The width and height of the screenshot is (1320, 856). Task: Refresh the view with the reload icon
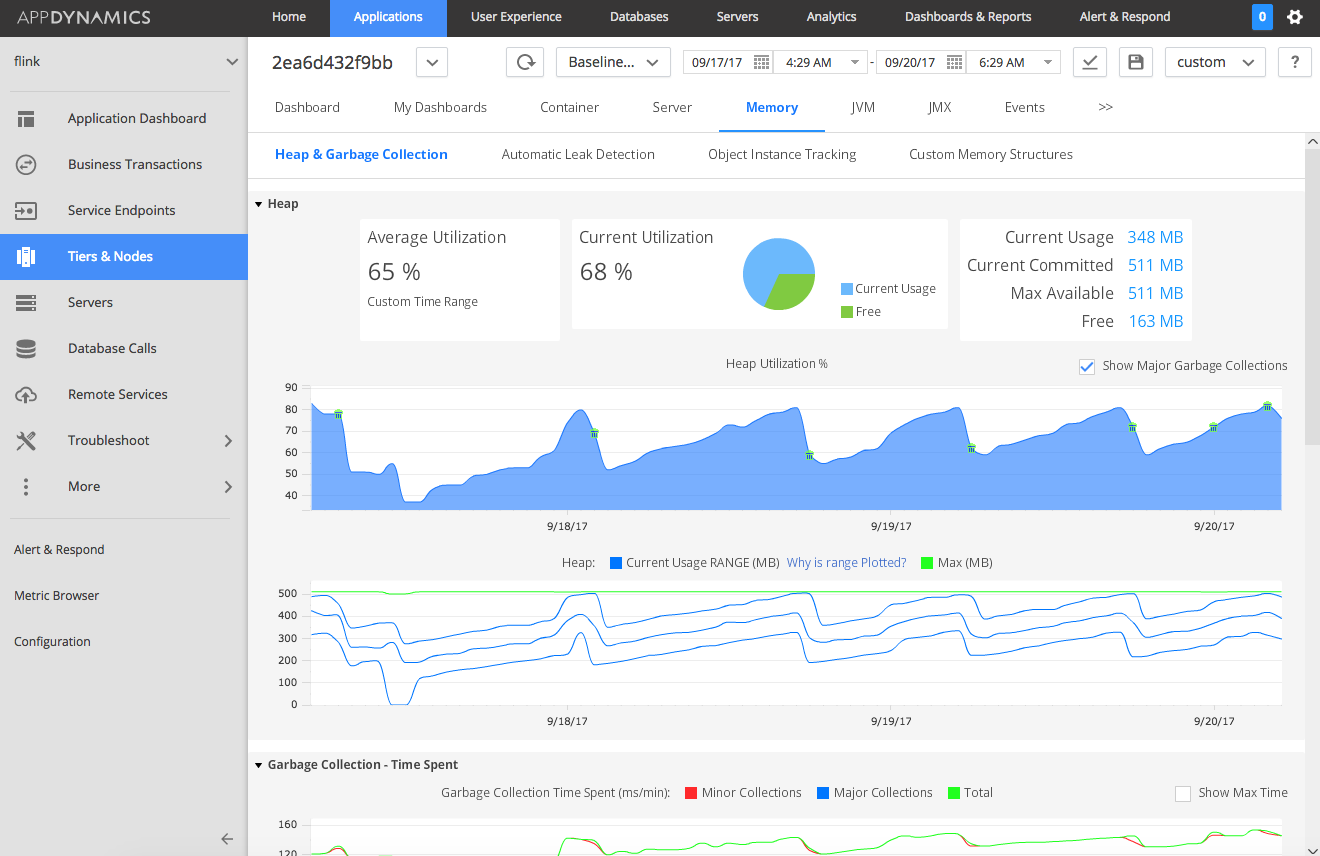tap(525, 62)
